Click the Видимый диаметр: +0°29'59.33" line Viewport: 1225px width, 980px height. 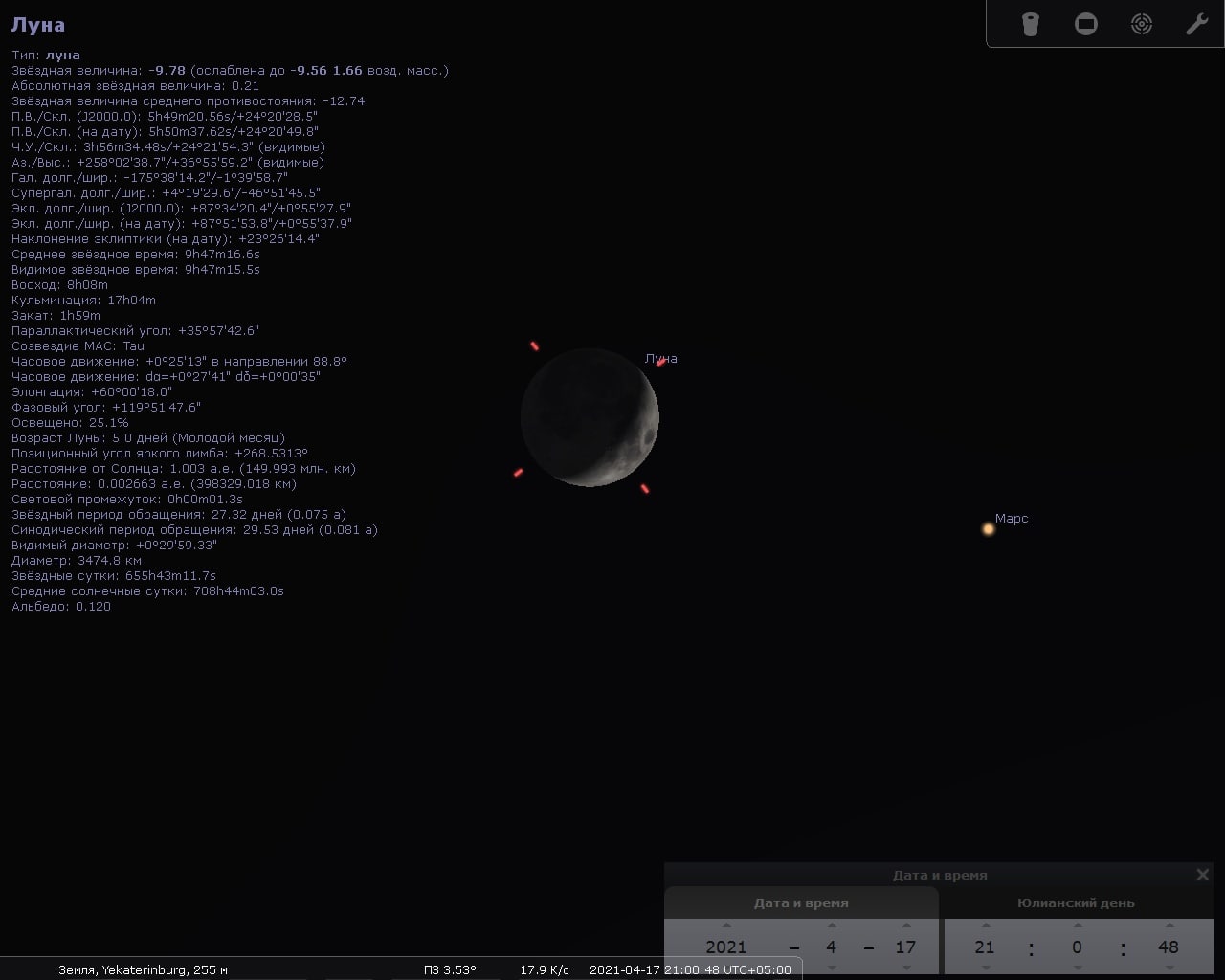(x=114, y=545)
